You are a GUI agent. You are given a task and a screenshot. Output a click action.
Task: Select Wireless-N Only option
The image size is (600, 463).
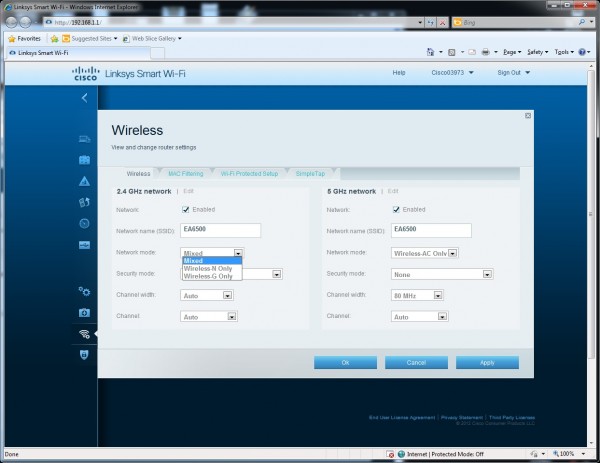(x=212, y=268)
